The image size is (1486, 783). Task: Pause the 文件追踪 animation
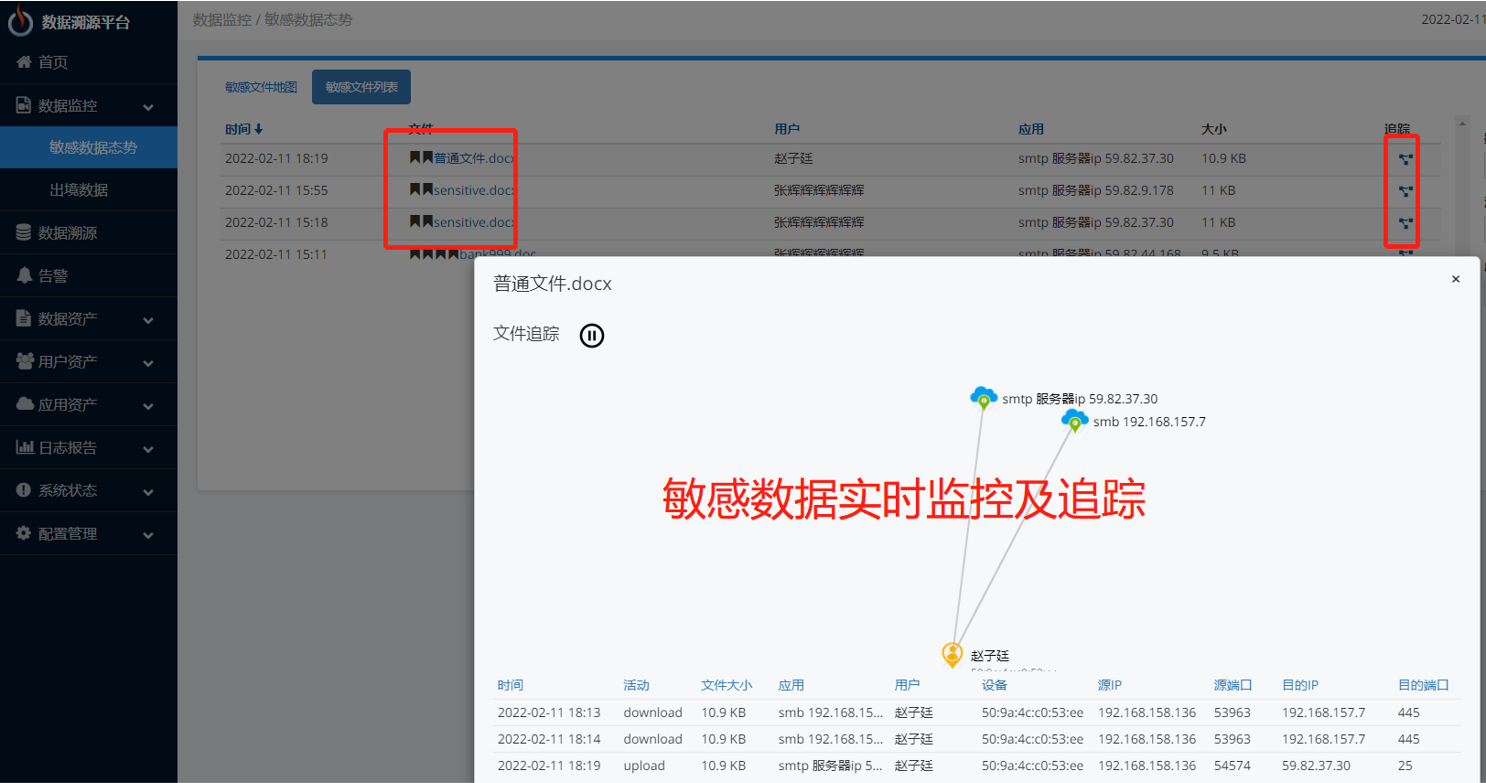tap(591, 335)
